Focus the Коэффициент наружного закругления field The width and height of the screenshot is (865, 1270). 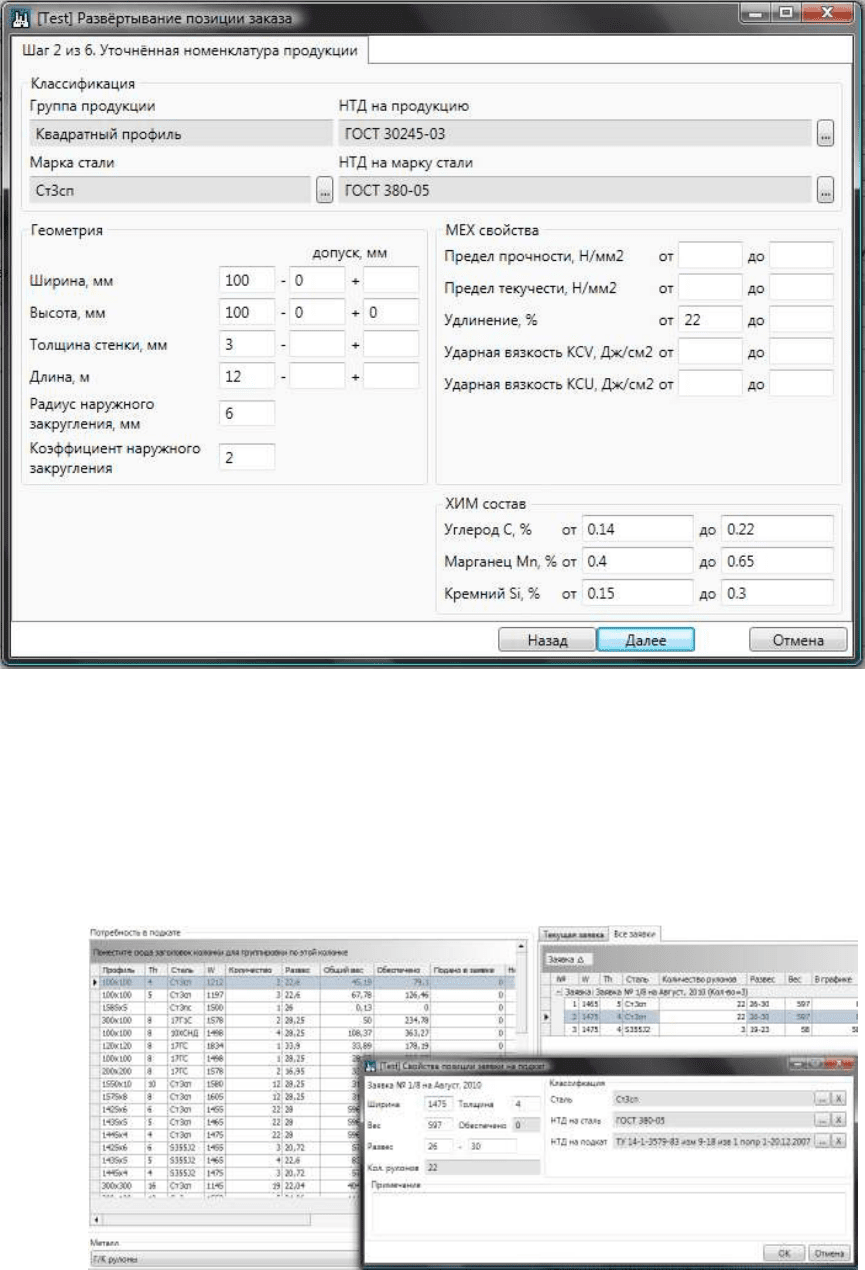click(x=247, y=457)
